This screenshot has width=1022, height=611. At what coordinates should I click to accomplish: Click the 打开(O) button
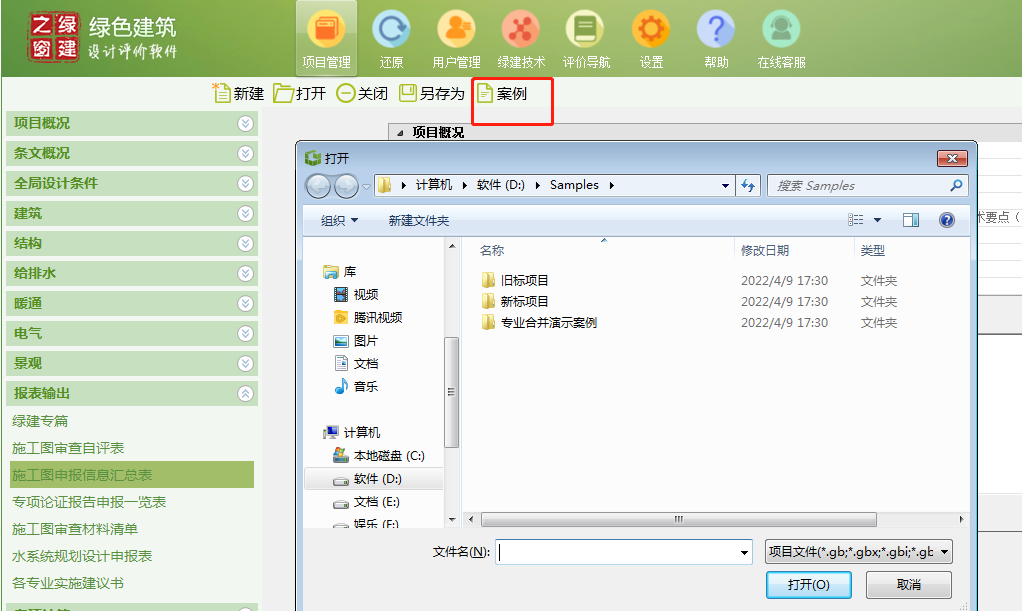point(807,585)
